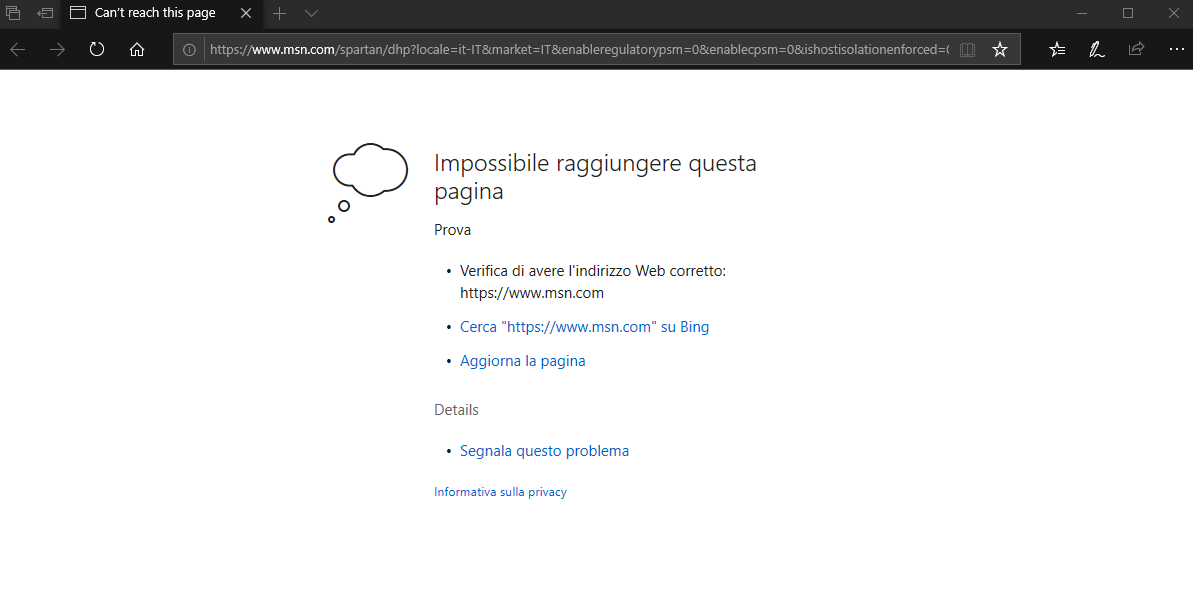Close the "Can't reach this page" tab
1193x605 pixels.
click(245, 13)
